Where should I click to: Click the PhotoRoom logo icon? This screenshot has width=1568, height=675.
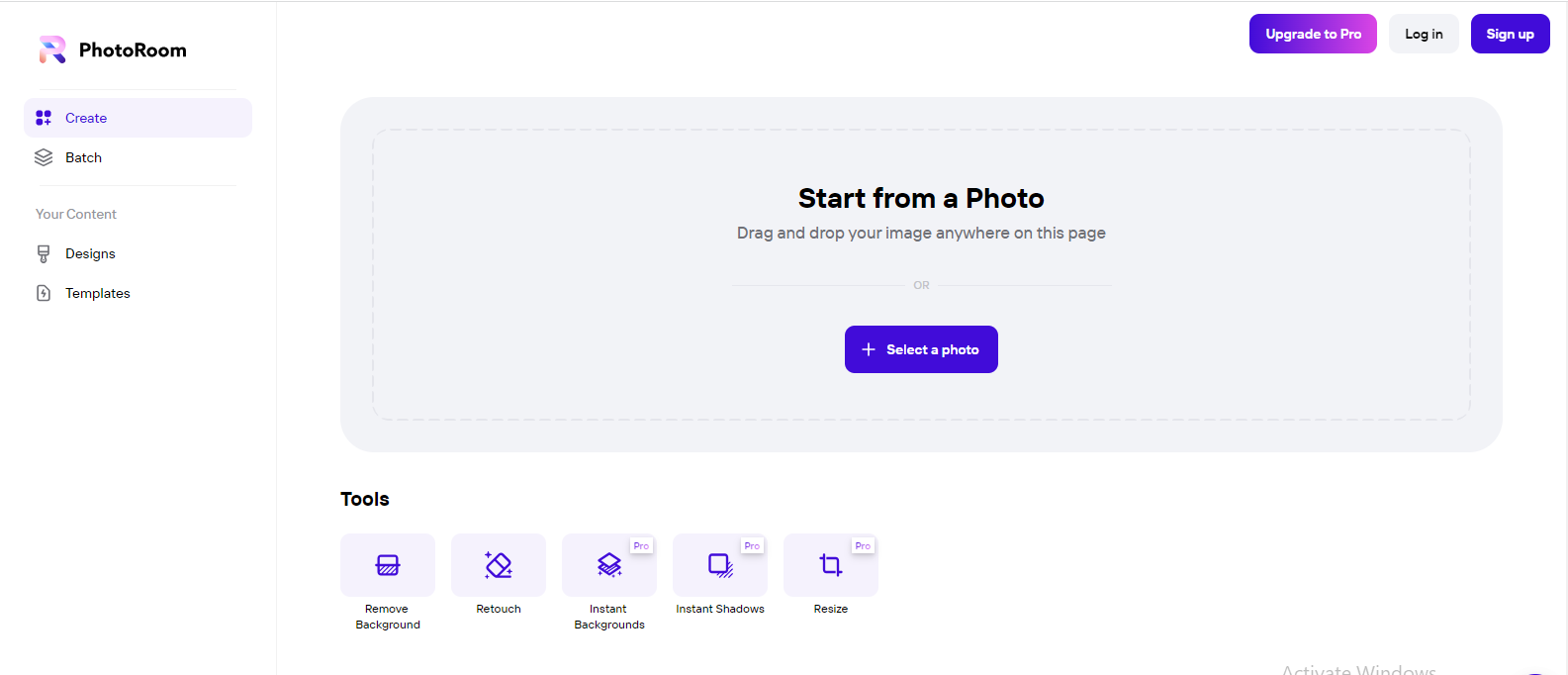pyautogui.click(x=52, y=49)
